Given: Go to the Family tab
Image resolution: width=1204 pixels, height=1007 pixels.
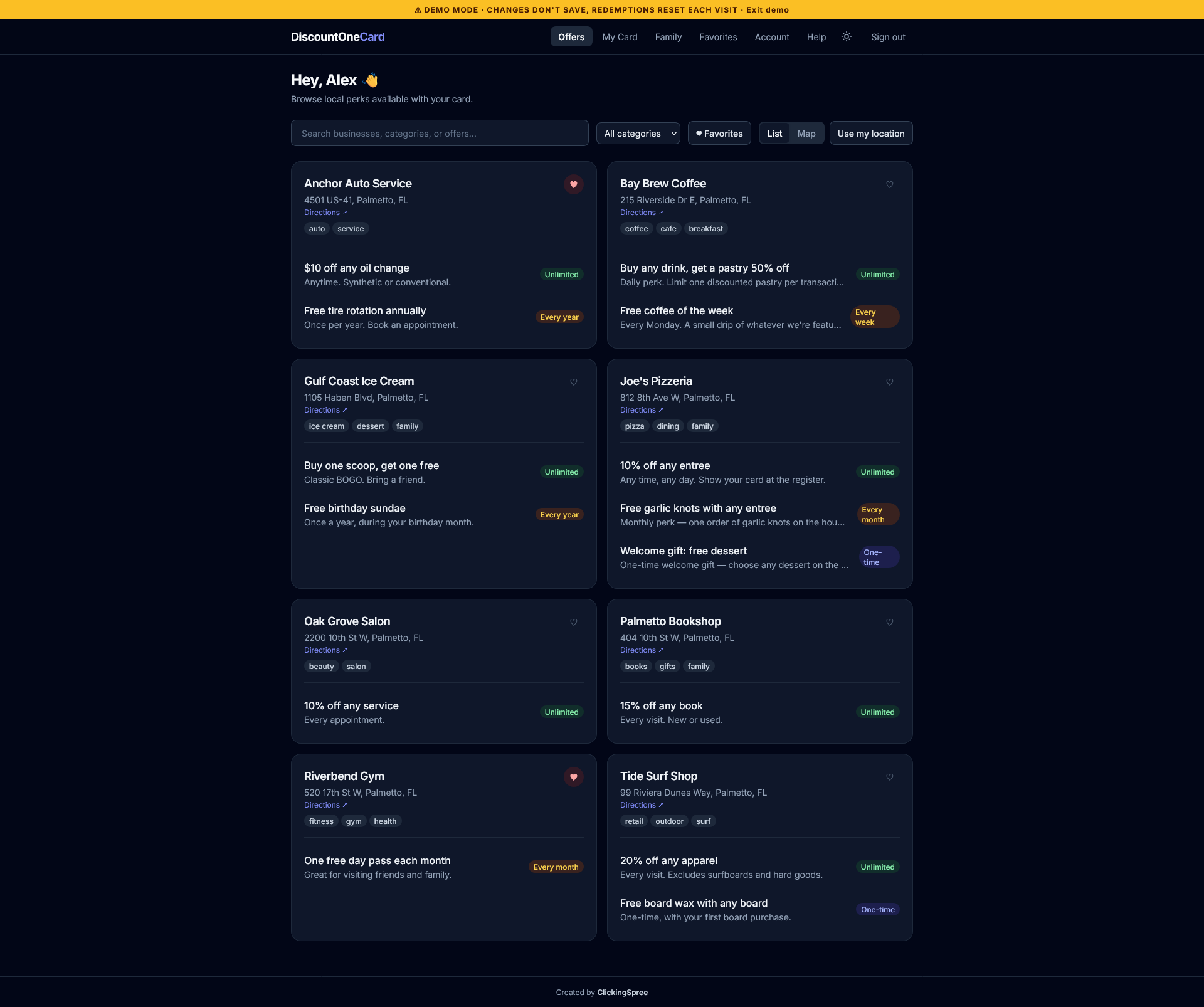Looking at the screenshot, I should (668, 36).
